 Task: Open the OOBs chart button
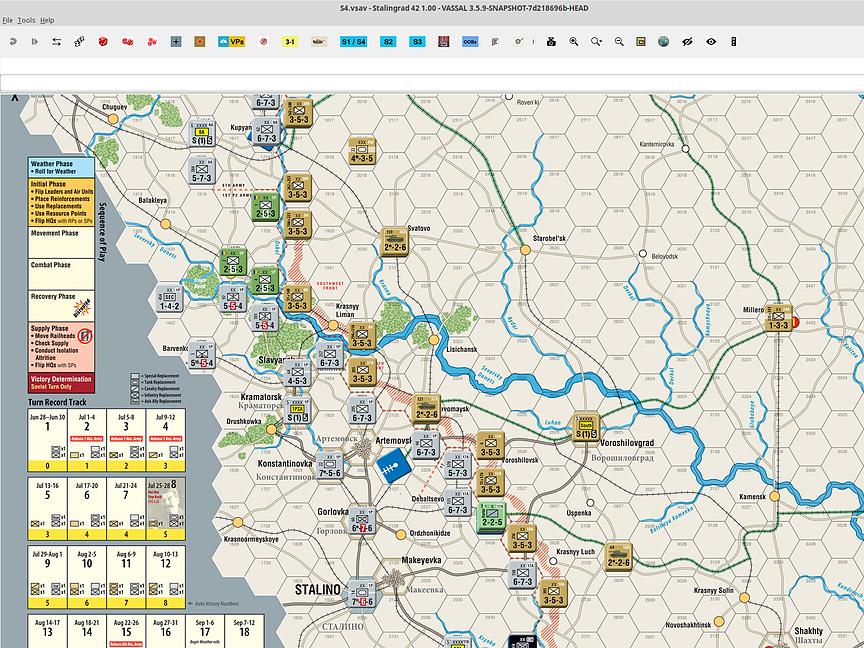click(470, 41)
